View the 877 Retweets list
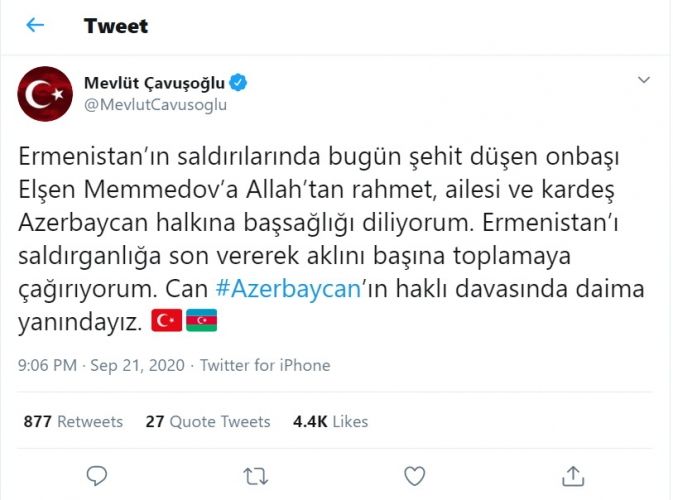This screenshot has width=673, height=500. click(73, 422)
